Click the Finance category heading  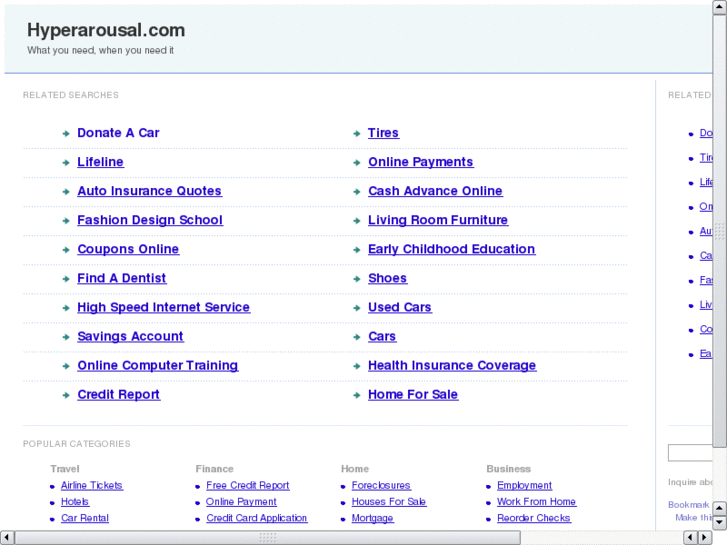(x=214, y=469)
